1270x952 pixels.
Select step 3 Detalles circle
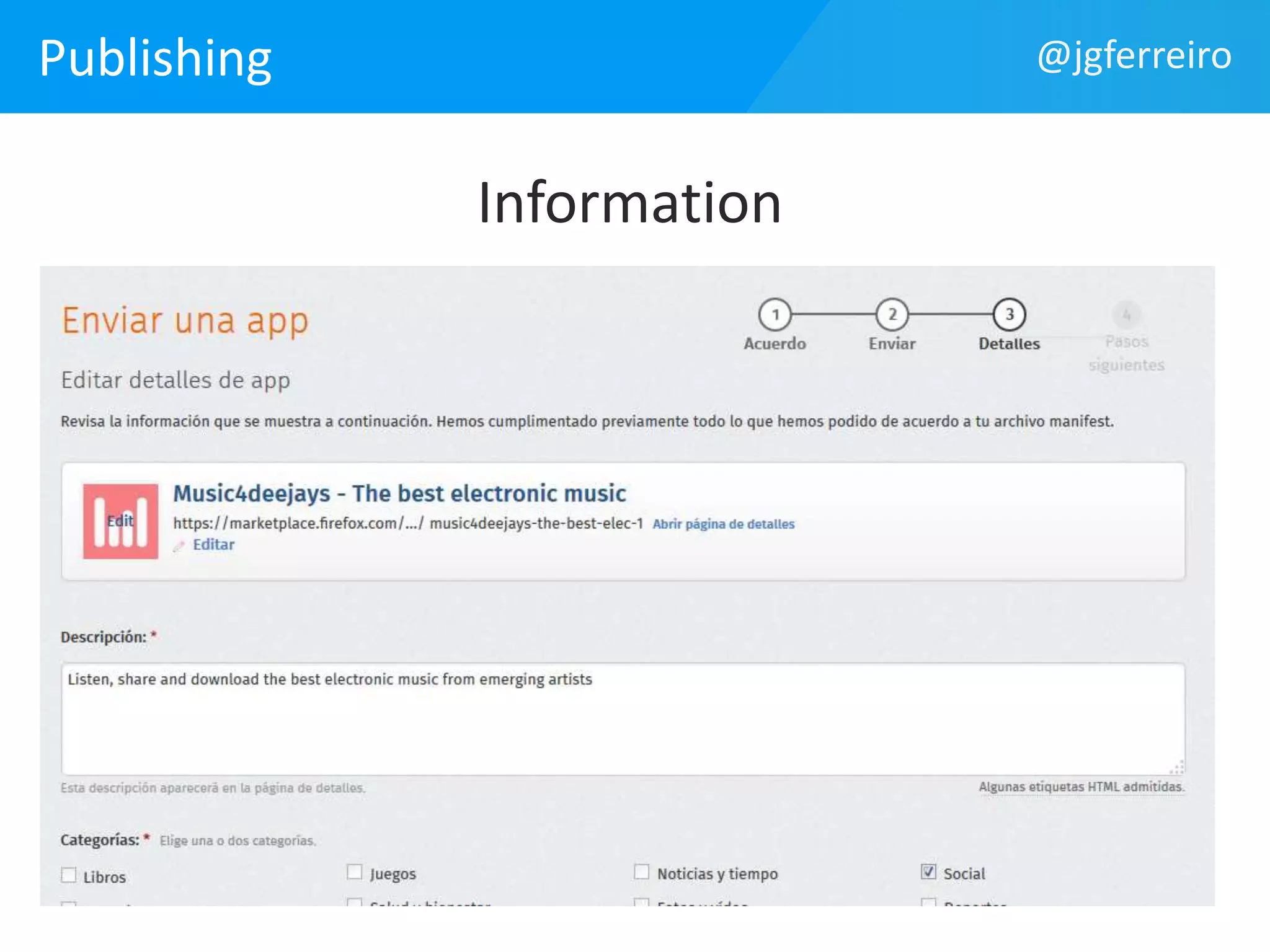1009,315
